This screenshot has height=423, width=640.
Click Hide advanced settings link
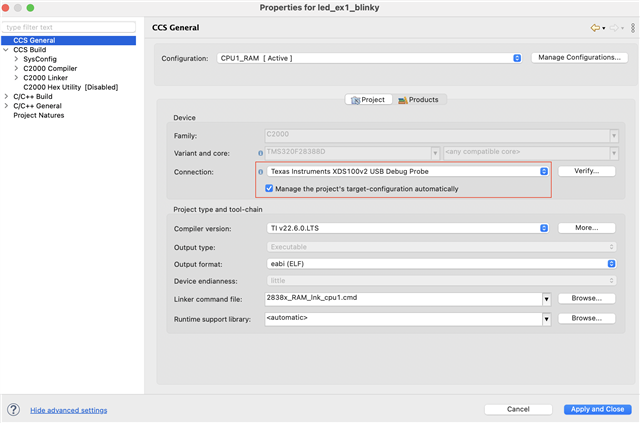pyautogui.click(x=68, y=410)
